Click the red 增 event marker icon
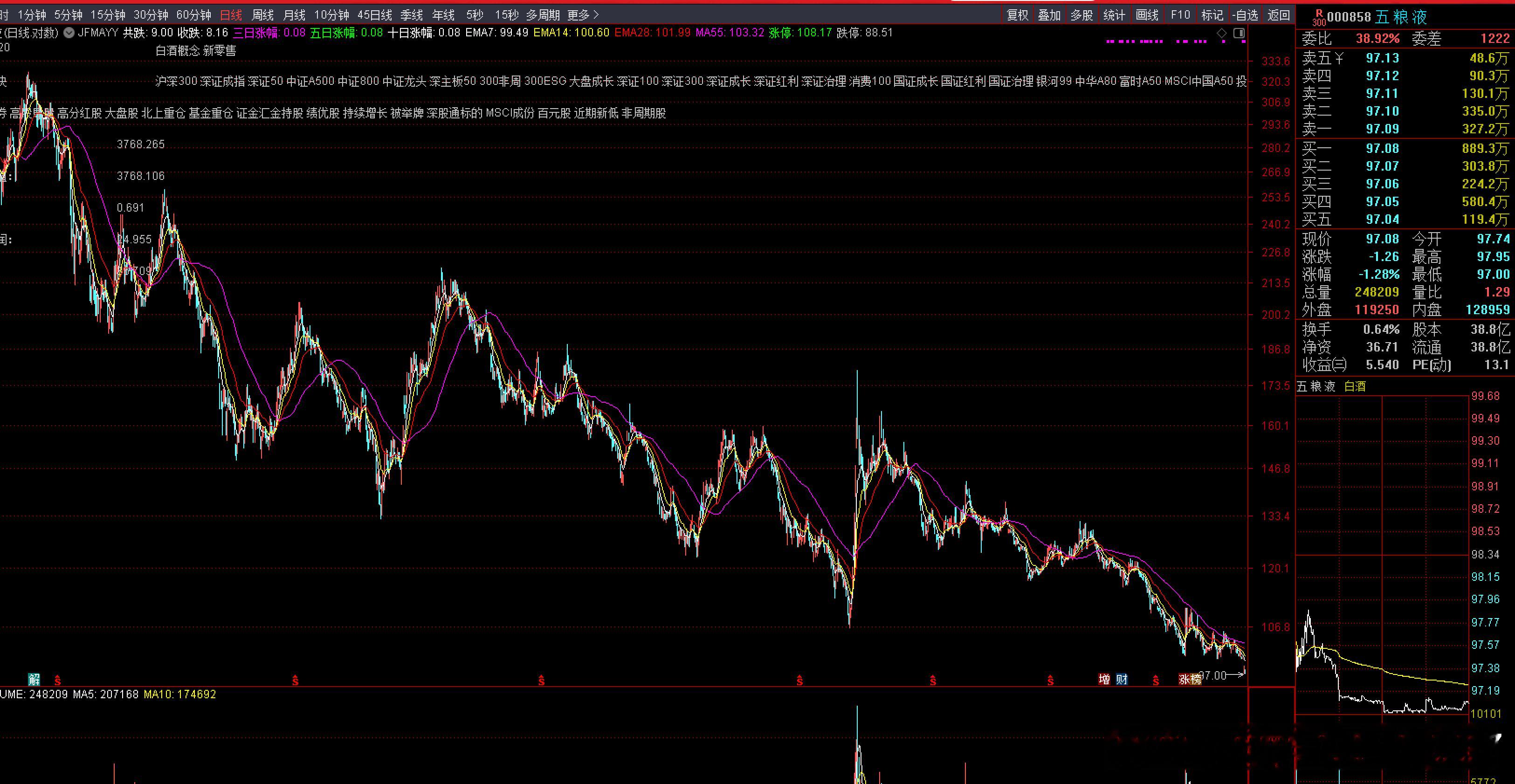The image size is (1515, 784). coord(1104,679)
